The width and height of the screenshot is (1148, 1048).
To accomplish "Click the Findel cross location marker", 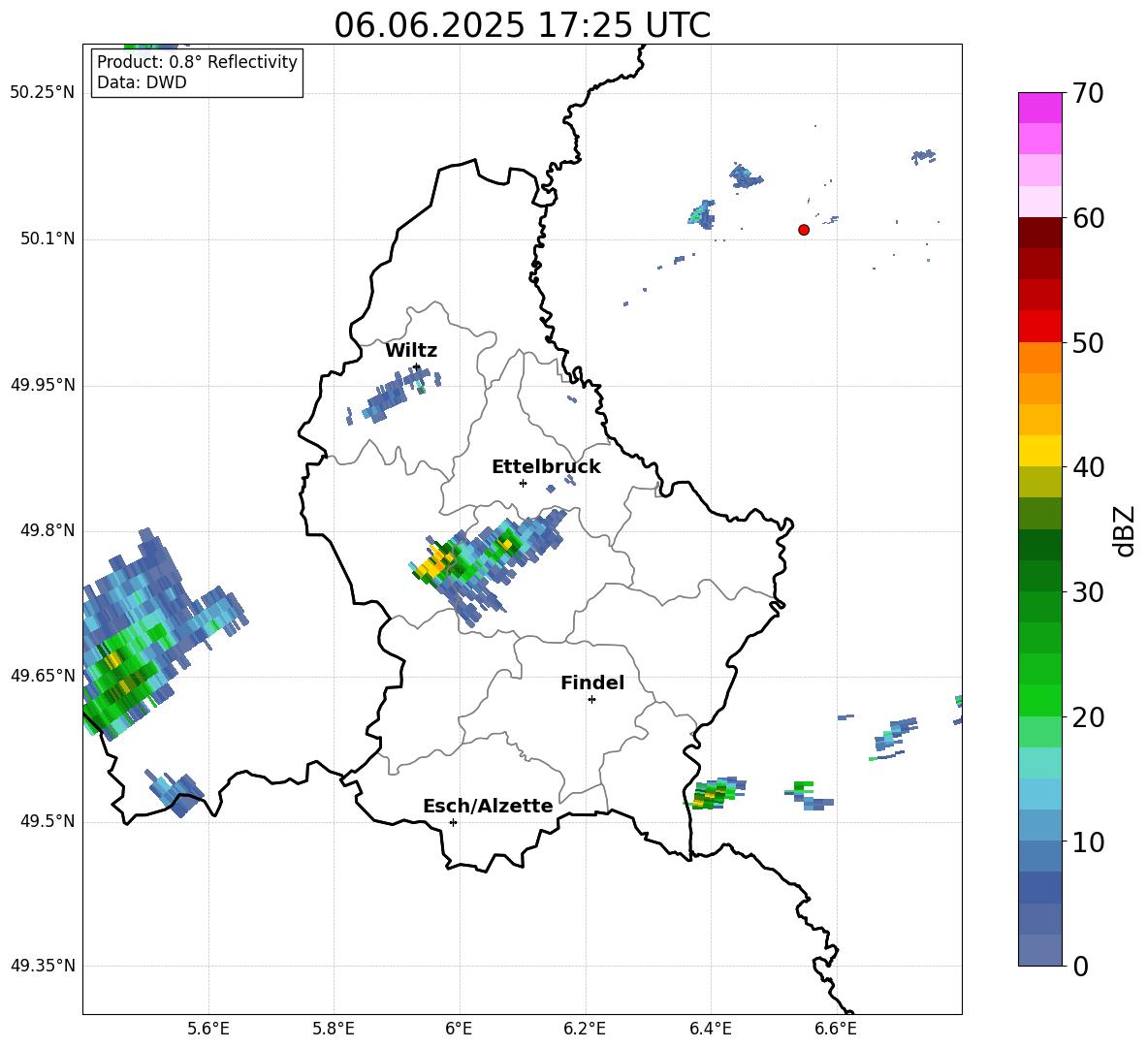I will pyautogui.click(x=592, y=700).
